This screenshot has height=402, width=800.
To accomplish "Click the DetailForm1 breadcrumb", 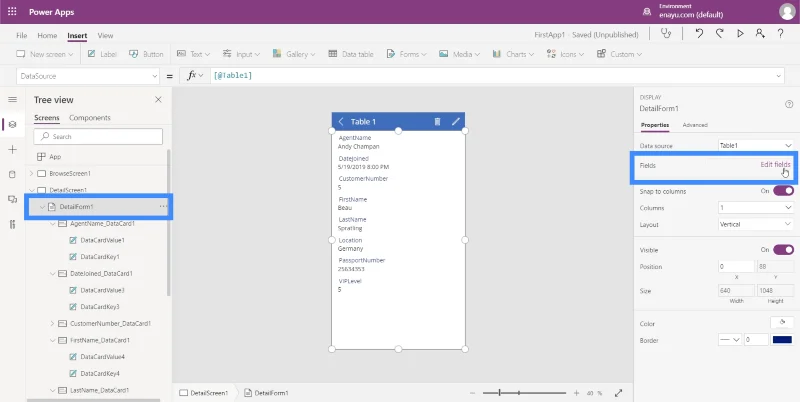I will (x=267, y=393).
